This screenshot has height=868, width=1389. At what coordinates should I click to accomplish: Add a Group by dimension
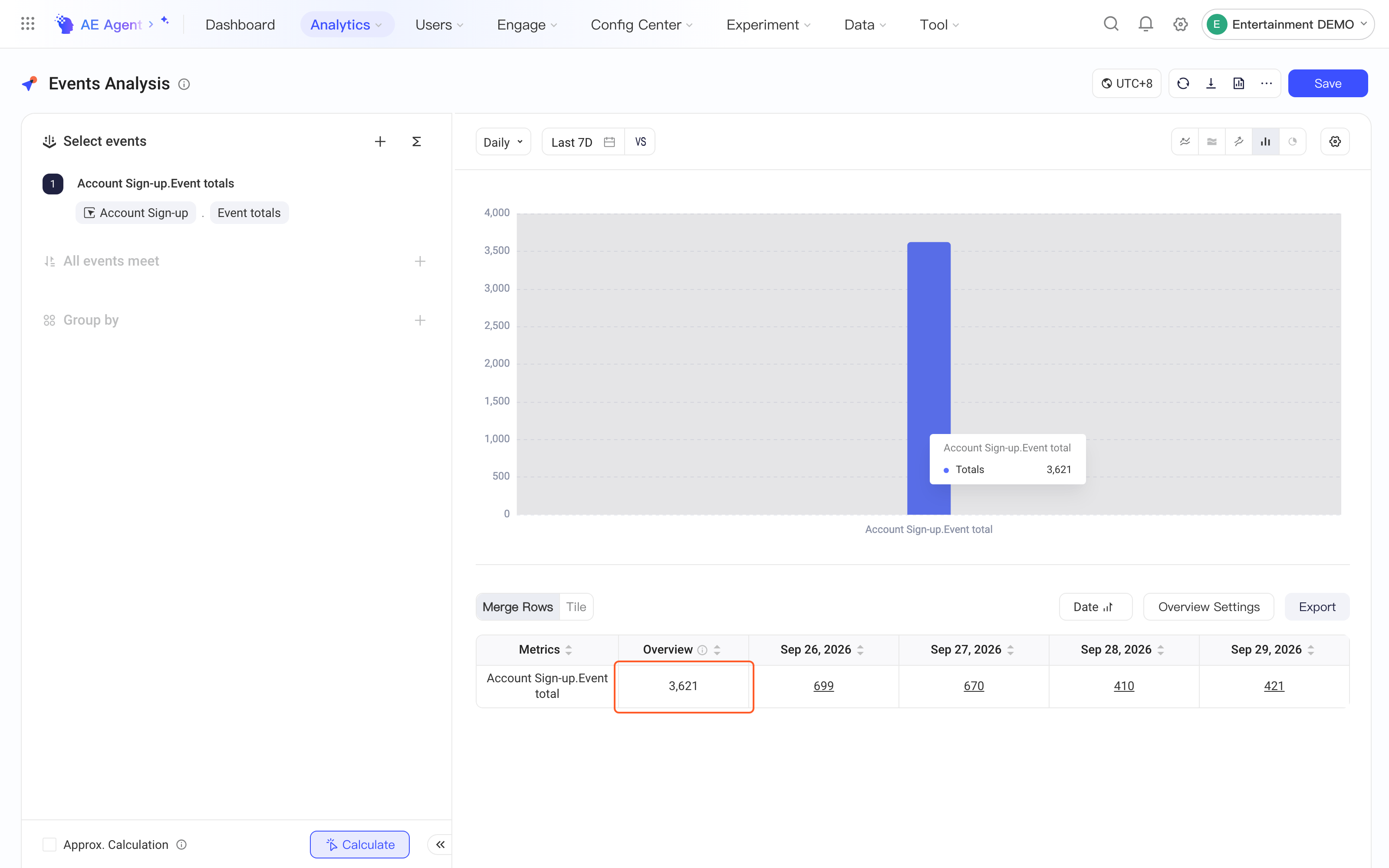tap(420, 320)
